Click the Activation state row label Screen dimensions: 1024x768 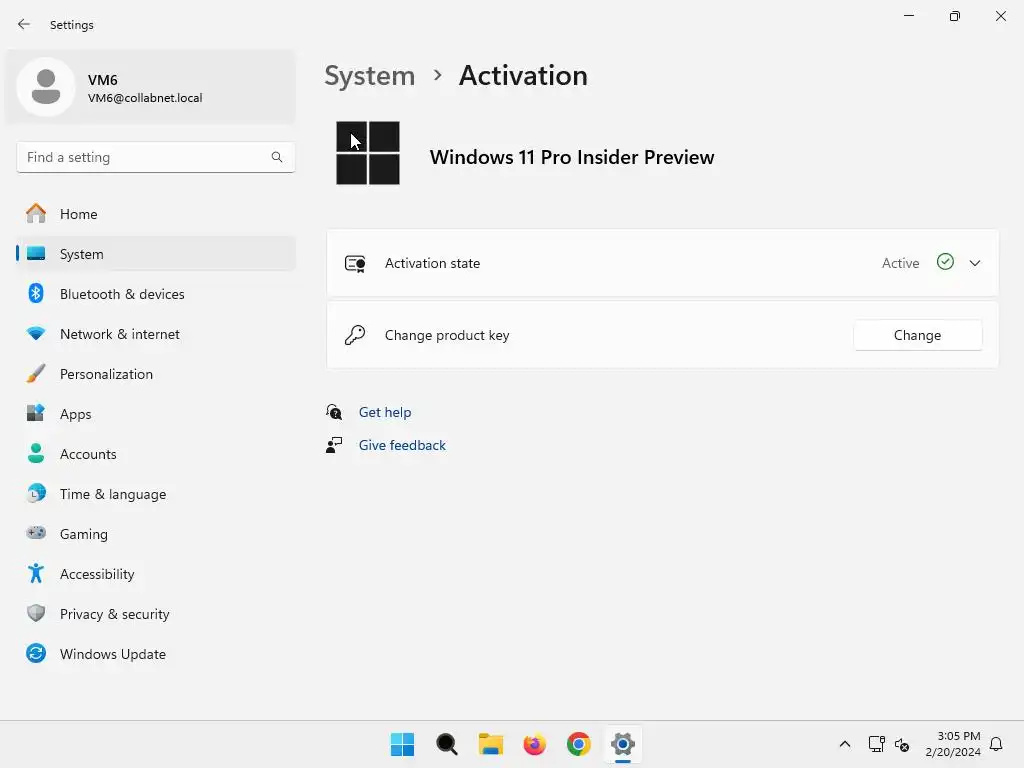[x=432, y=263]
